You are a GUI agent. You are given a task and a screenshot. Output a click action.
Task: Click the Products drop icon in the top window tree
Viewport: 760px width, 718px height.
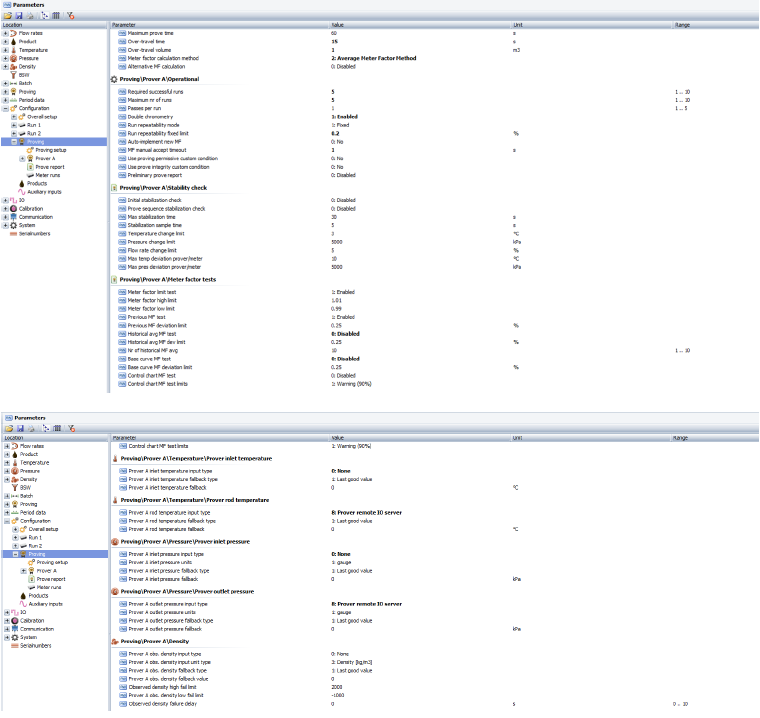pyautogui.click(x=22, y=183)
